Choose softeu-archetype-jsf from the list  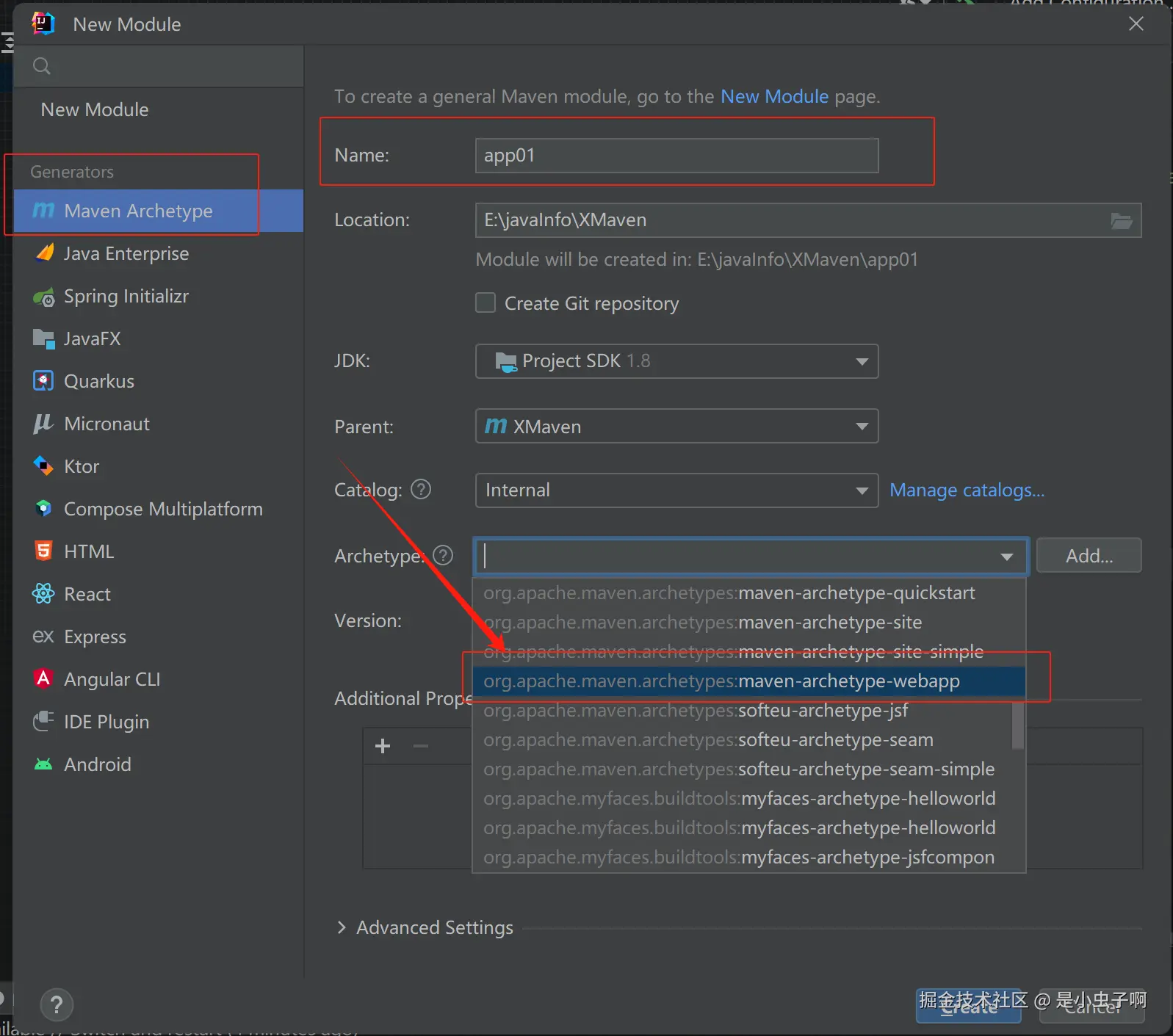pyautogui.click(x=742, y=710)
